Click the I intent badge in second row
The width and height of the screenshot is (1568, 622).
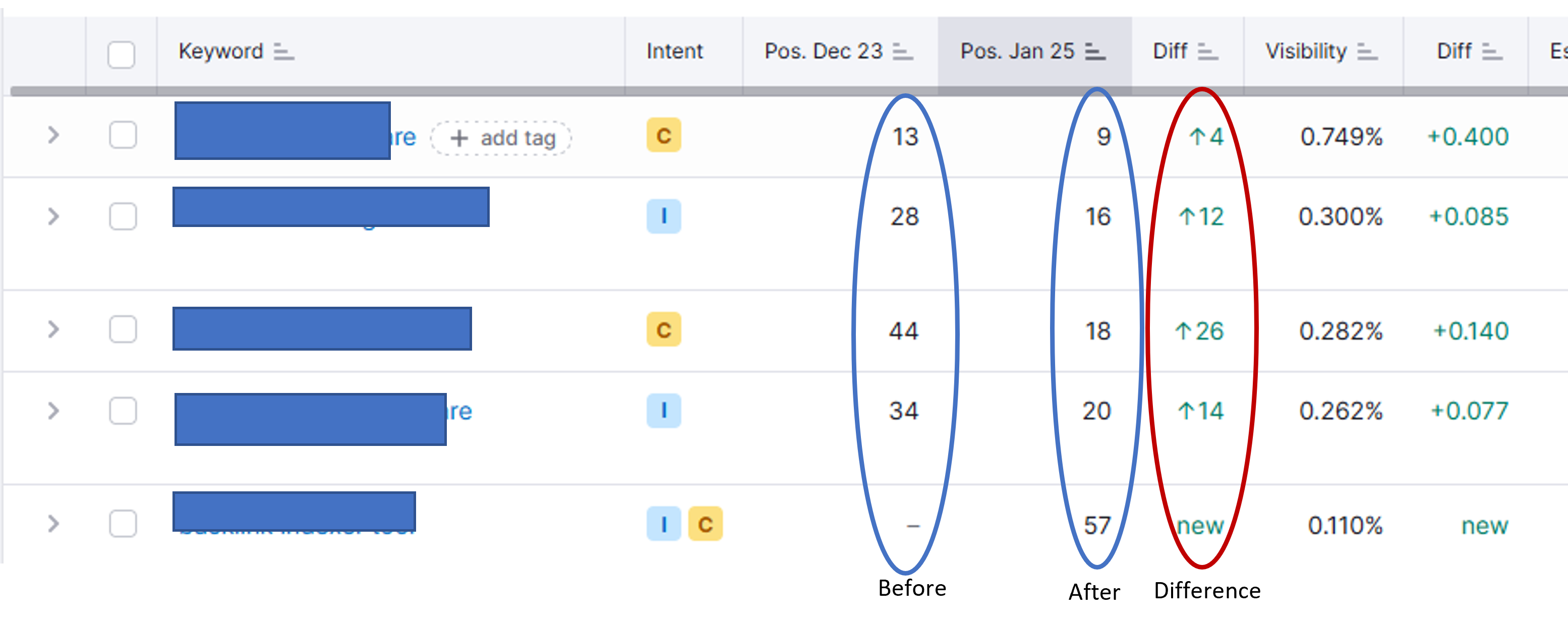(x=664, y=216)
